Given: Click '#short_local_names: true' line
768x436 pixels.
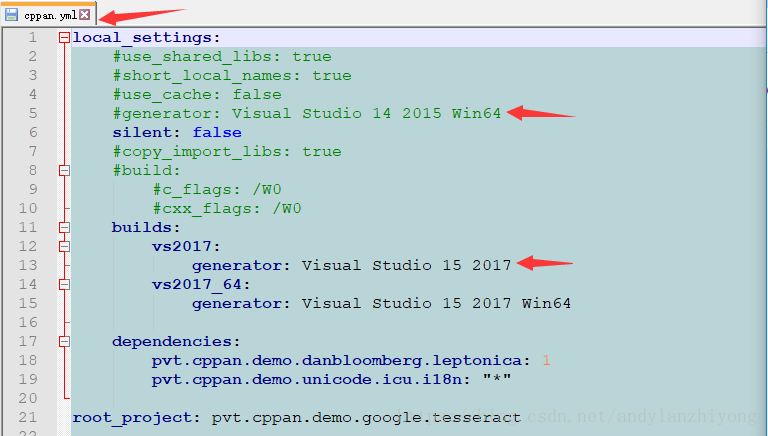Looking at the screenshot, I should (x=232, y=76).
